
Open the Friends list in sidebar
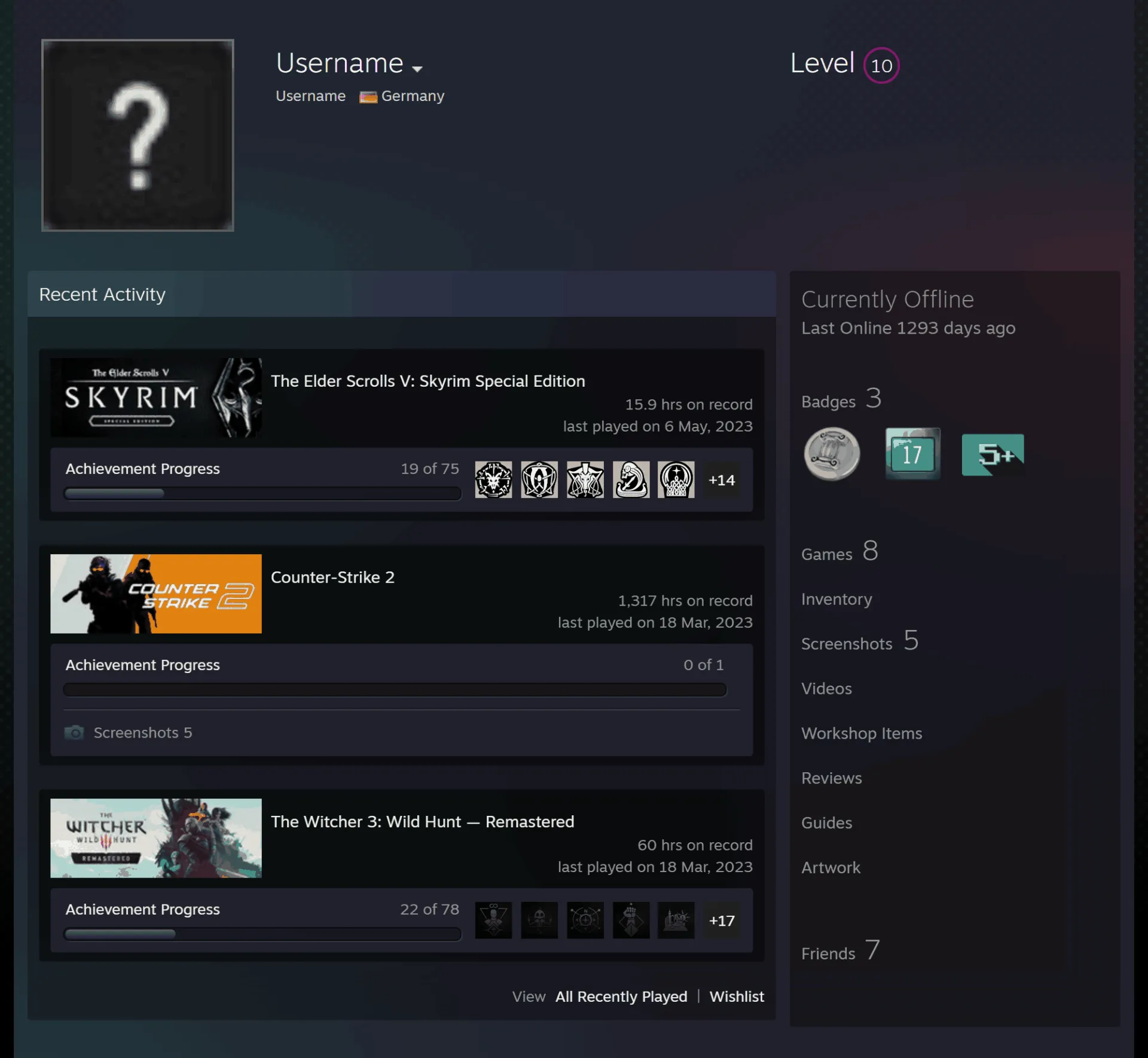pos(840,951)
